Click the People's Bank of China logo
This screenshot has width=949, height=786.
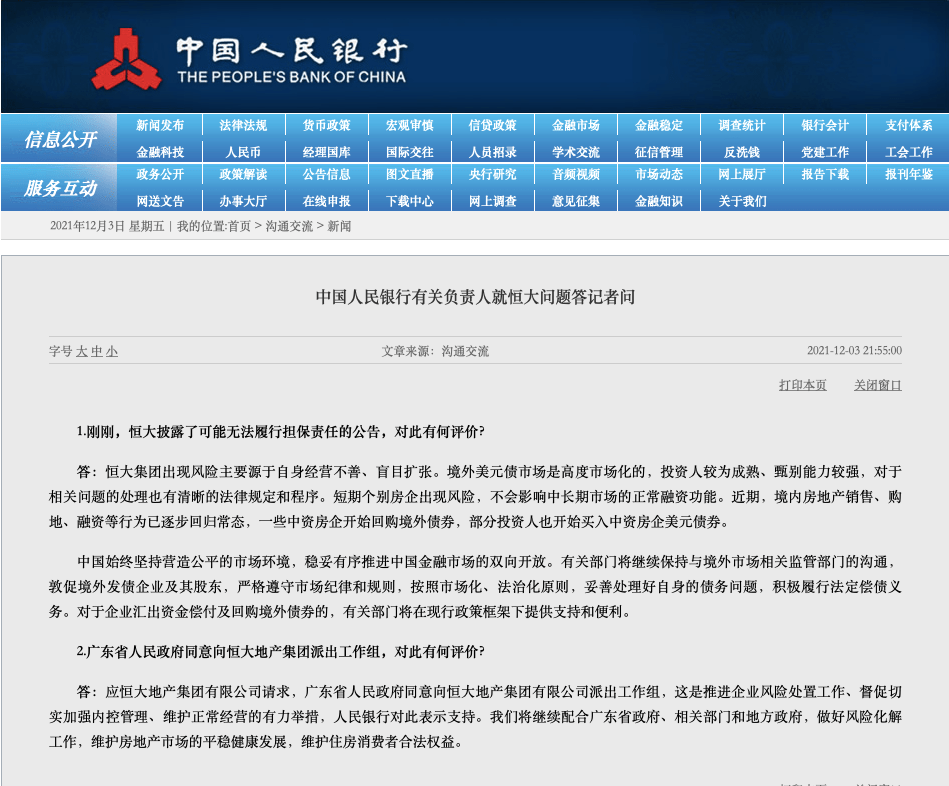(127, 60)
